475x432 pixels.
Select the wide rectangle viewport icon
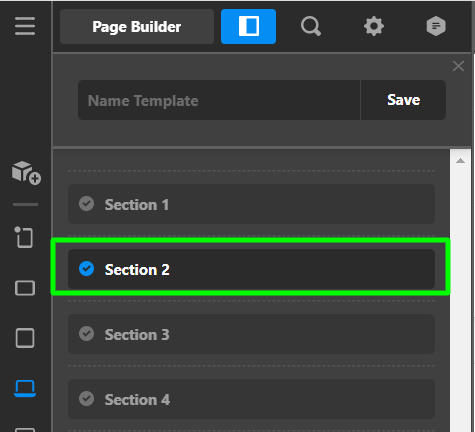[25, 288]
